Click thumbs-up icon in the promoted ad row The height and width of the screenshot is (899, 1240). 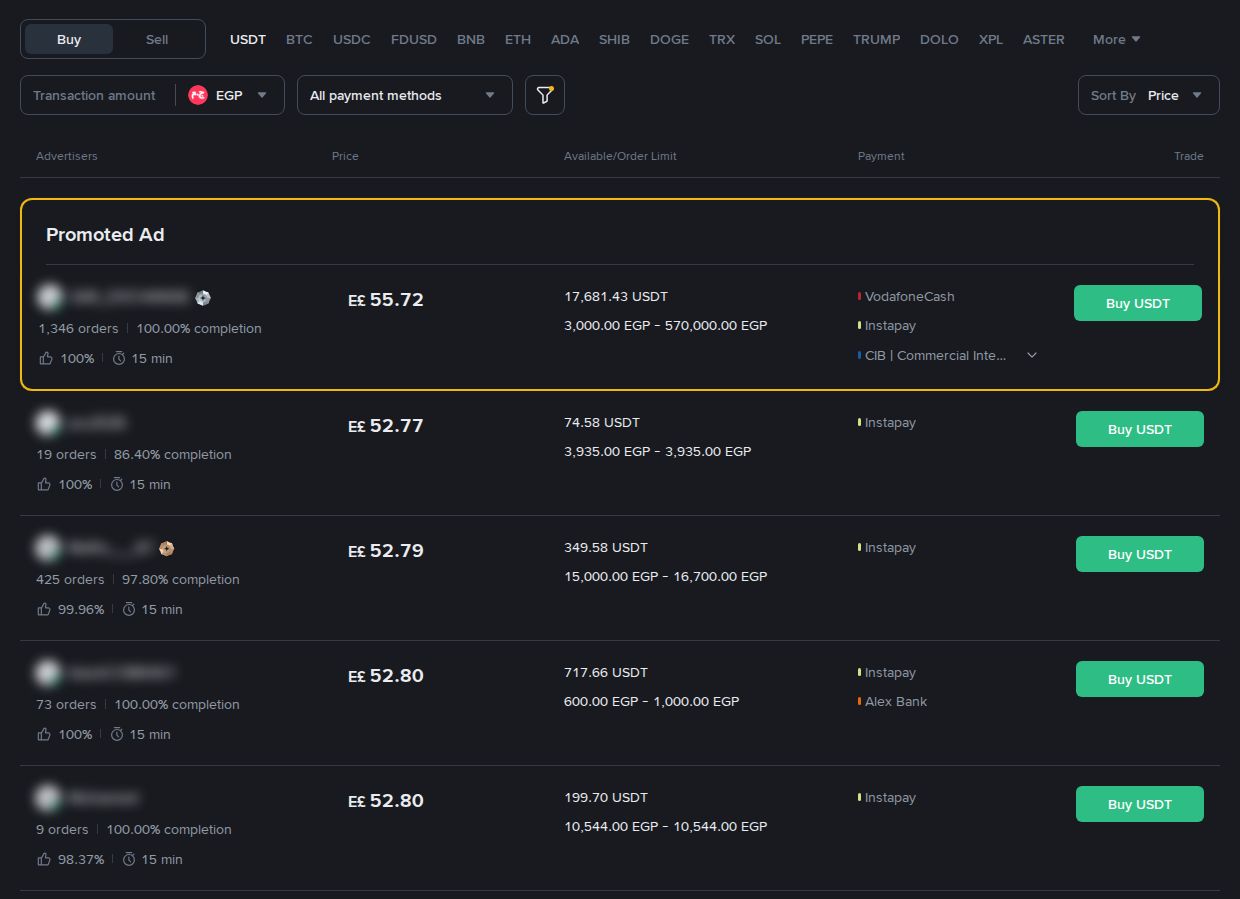45,358
